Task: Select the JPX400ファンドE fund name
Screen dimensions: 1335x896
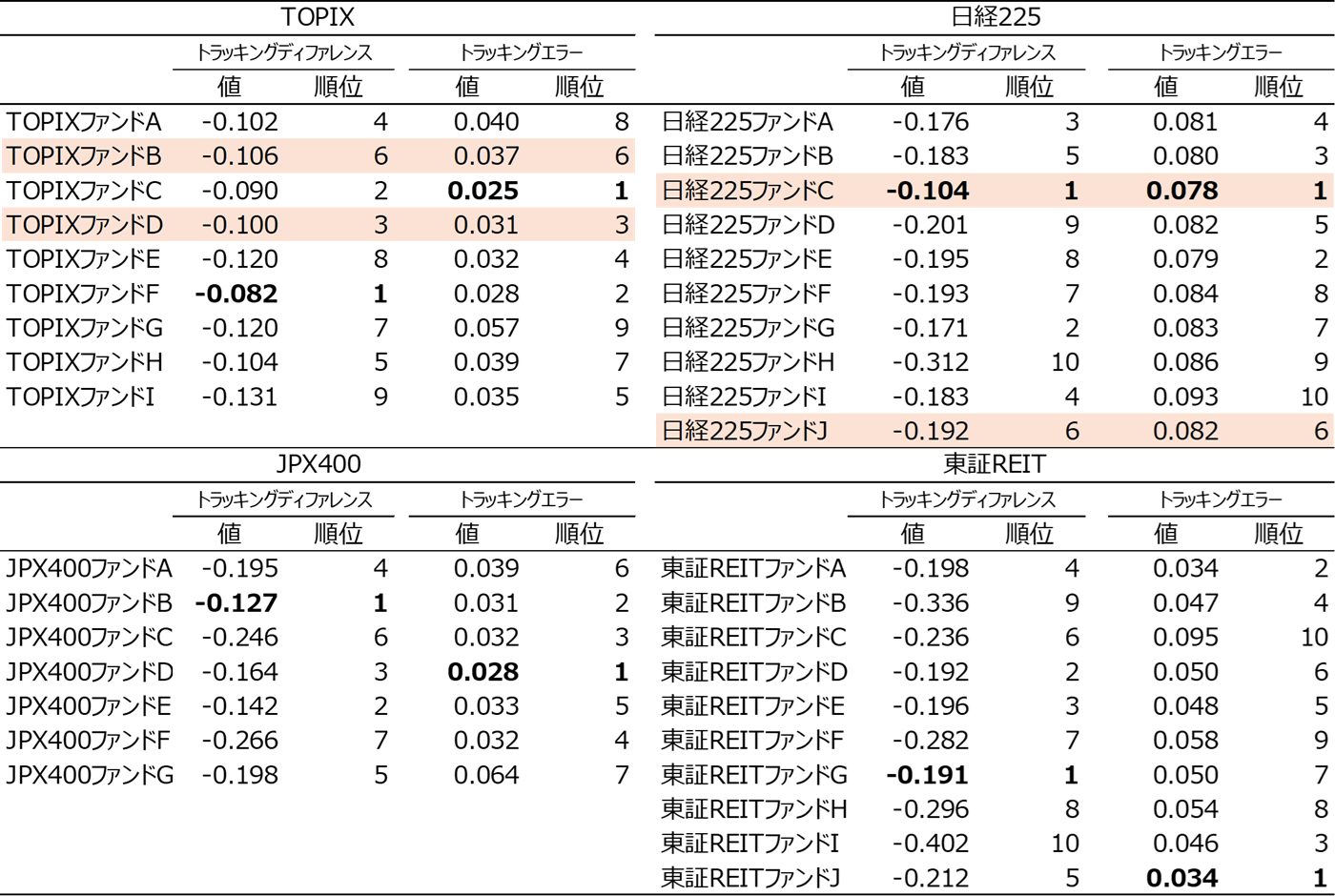Action: coord(89,706)
